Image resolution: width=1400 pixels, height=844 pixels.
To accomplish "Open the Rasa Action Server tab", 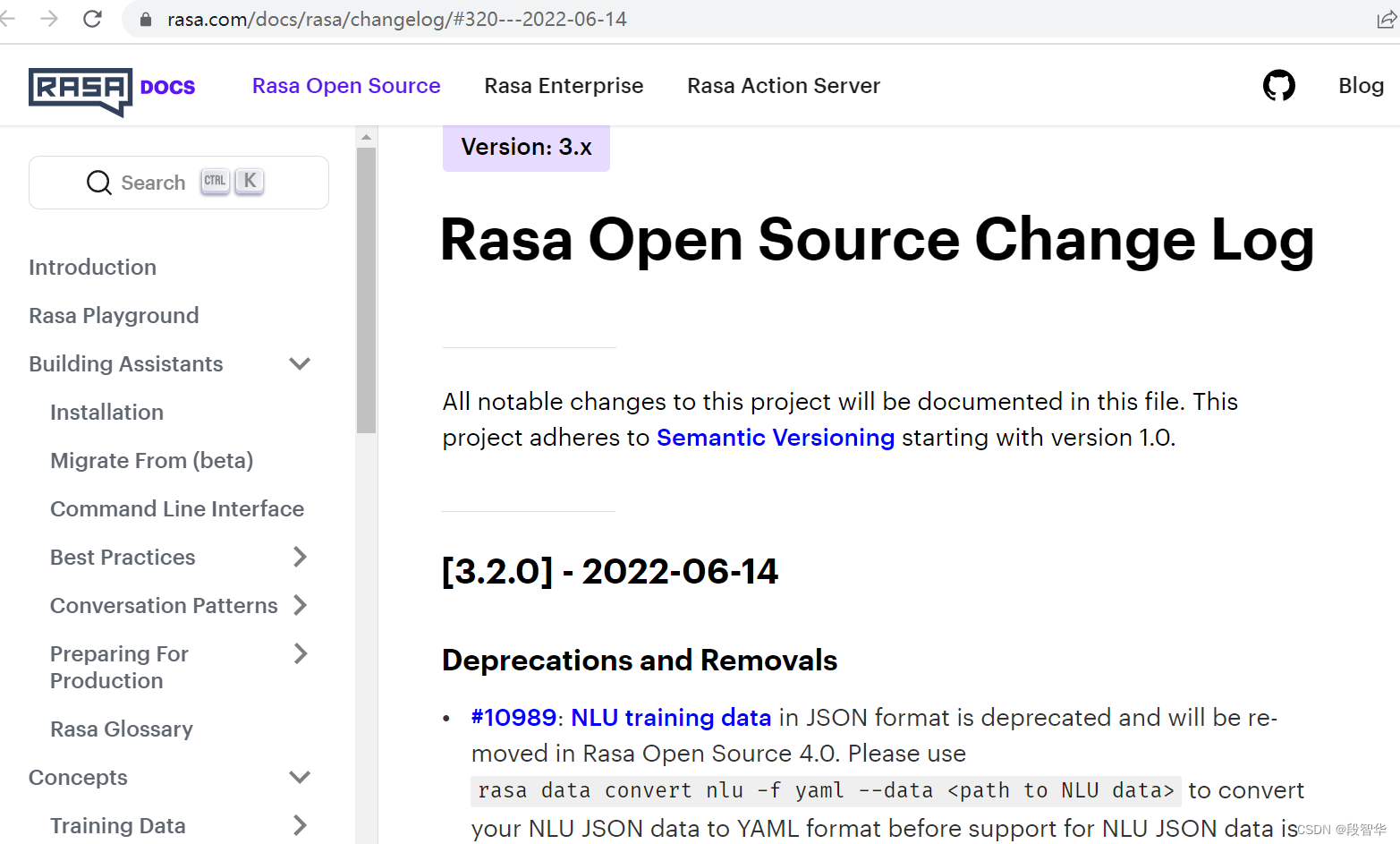I will [x=784, y=86].
